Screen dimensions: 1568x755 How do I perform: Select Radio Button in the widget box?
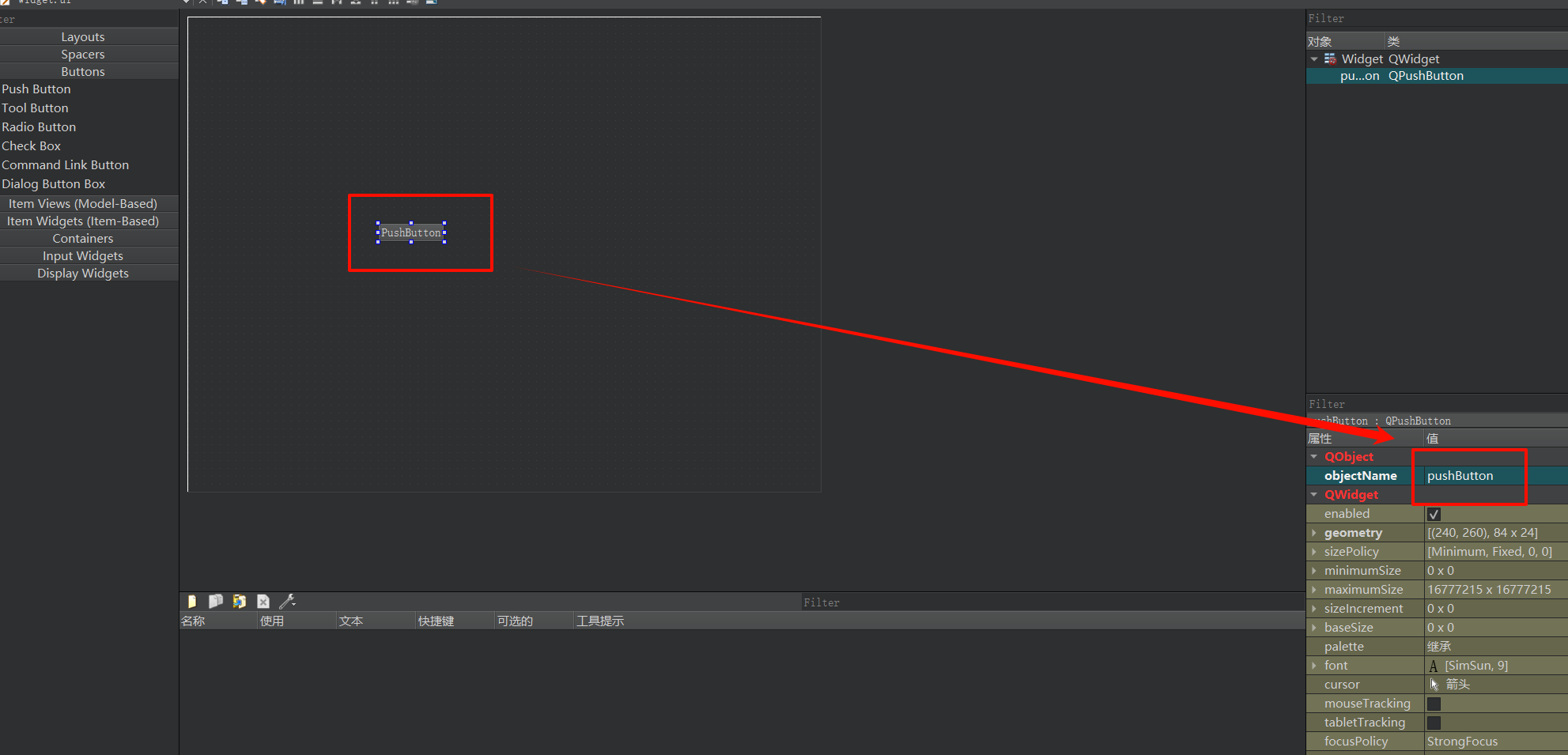(x=39, y=127)
